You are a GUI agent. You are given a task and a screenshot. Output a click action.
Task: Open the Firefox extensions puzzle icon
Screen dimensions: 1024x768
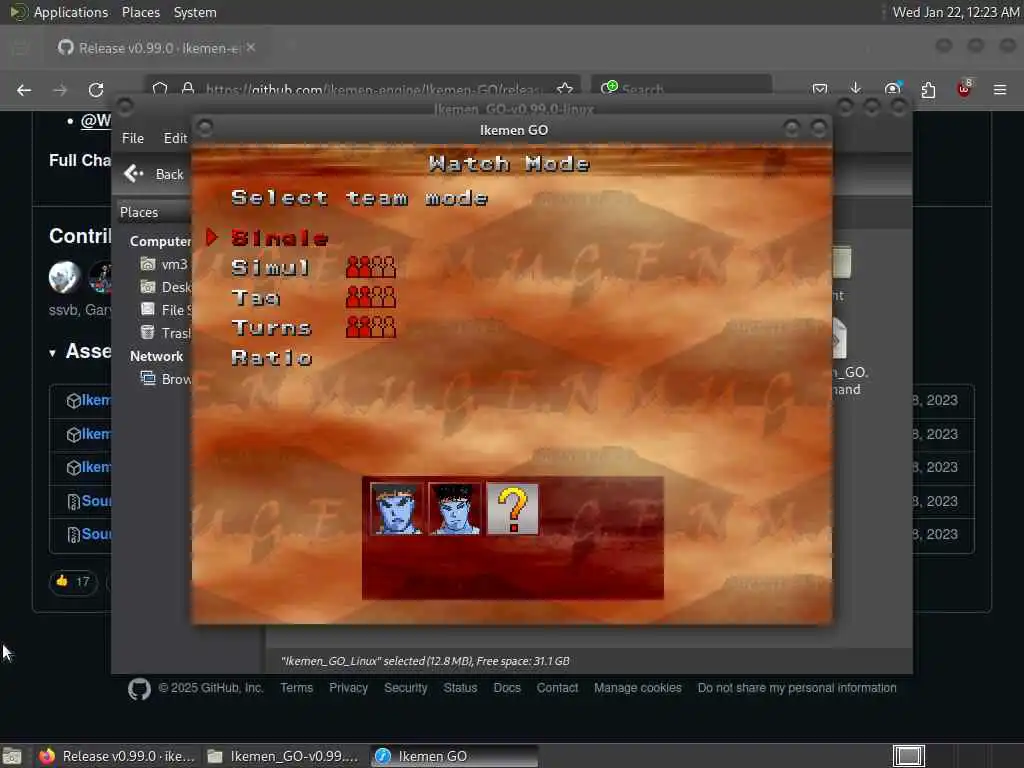coord(928,89)
